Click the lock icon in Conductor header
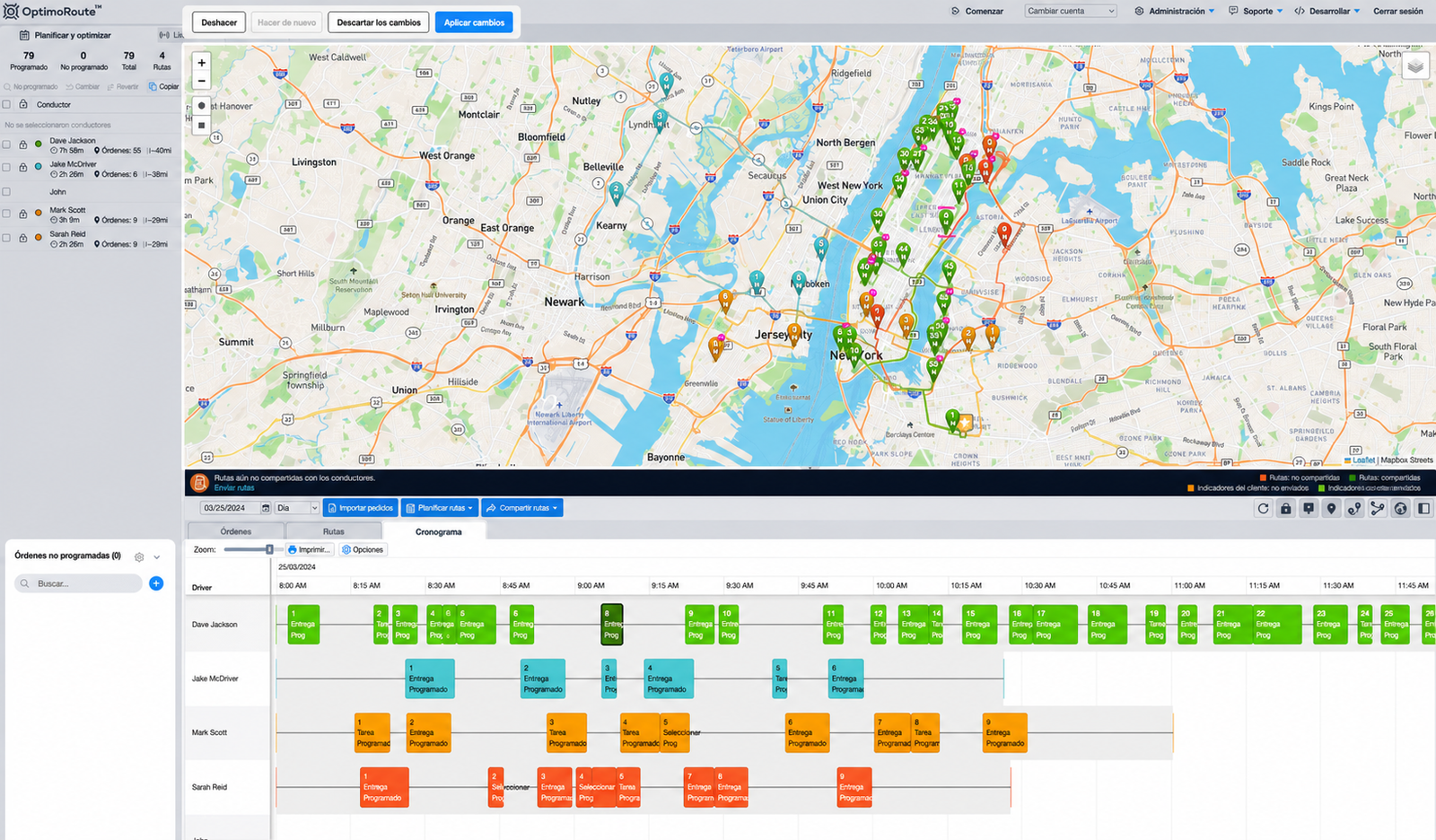The height and width of the screenshot is (840, 1436). tap(23, 104)
